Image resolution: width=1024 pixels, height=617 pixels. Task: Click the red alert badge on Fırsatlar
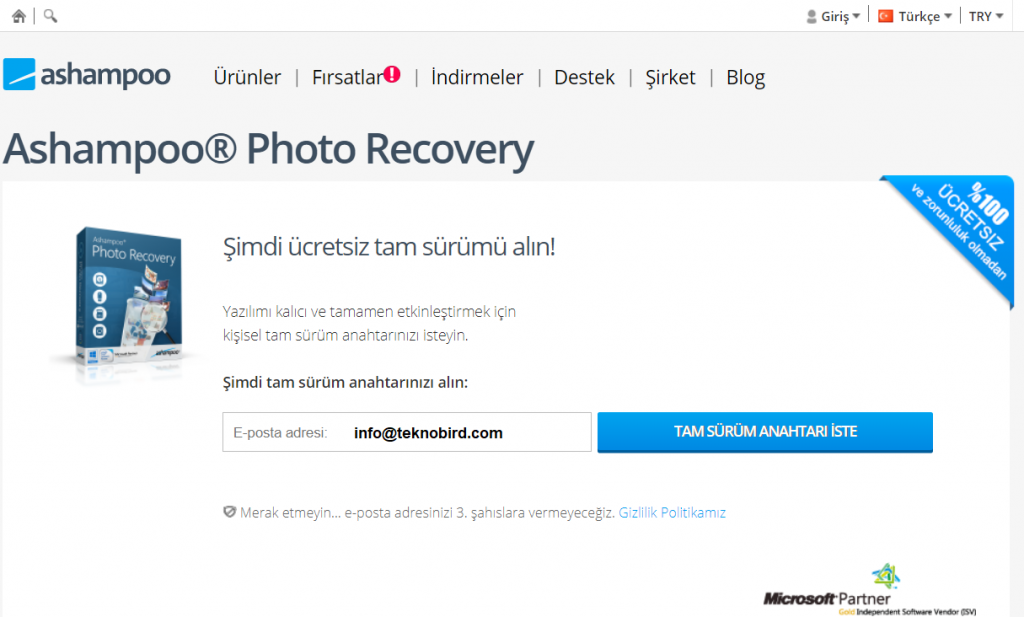tap(392, 74)
